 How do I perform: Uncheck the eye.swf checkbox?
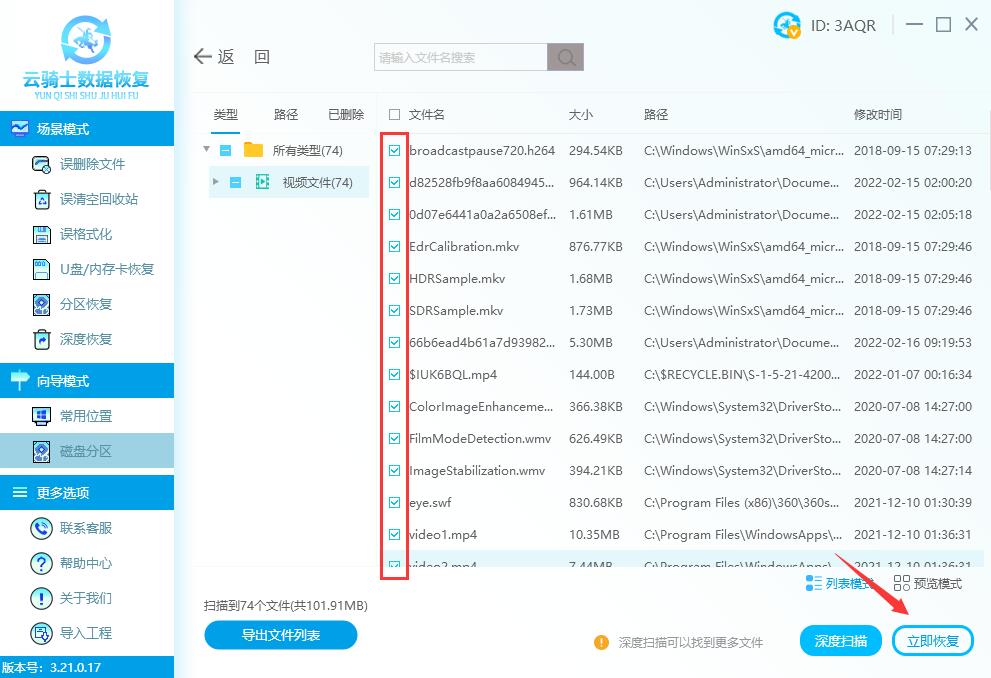coord(394,502)
